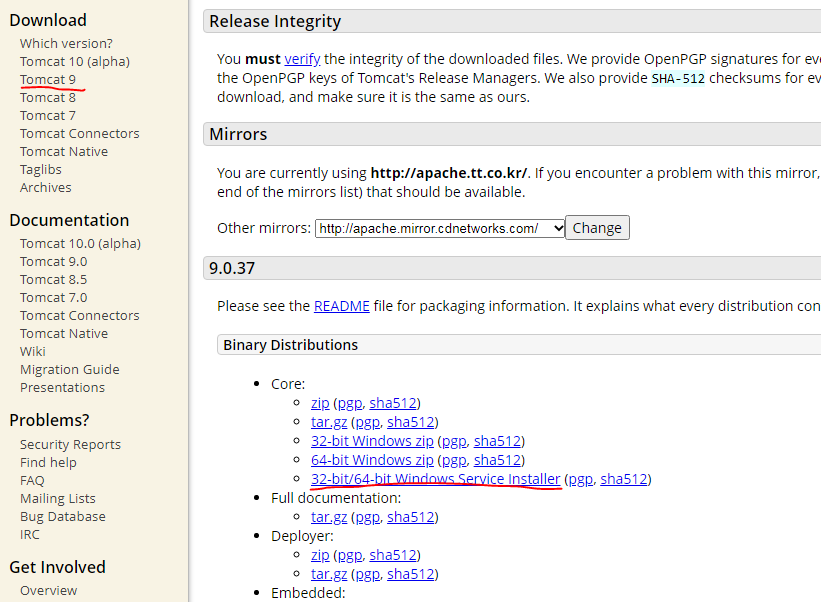Open pgp for Full documentation tar.gz
The image size is (821, 602).
368,517
